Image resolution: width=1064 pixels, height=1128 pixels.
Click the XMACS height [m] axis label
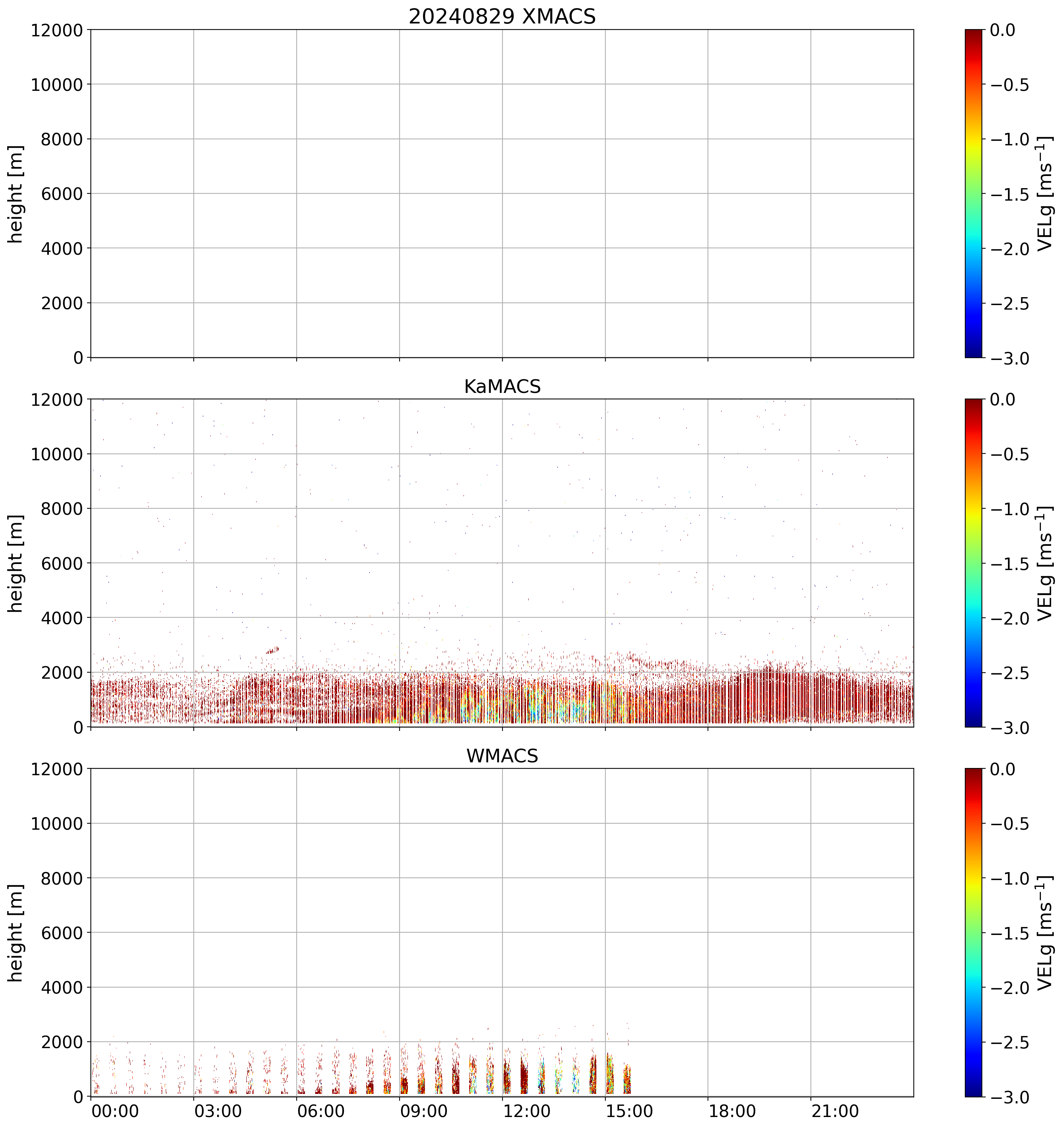pos(16,194)
